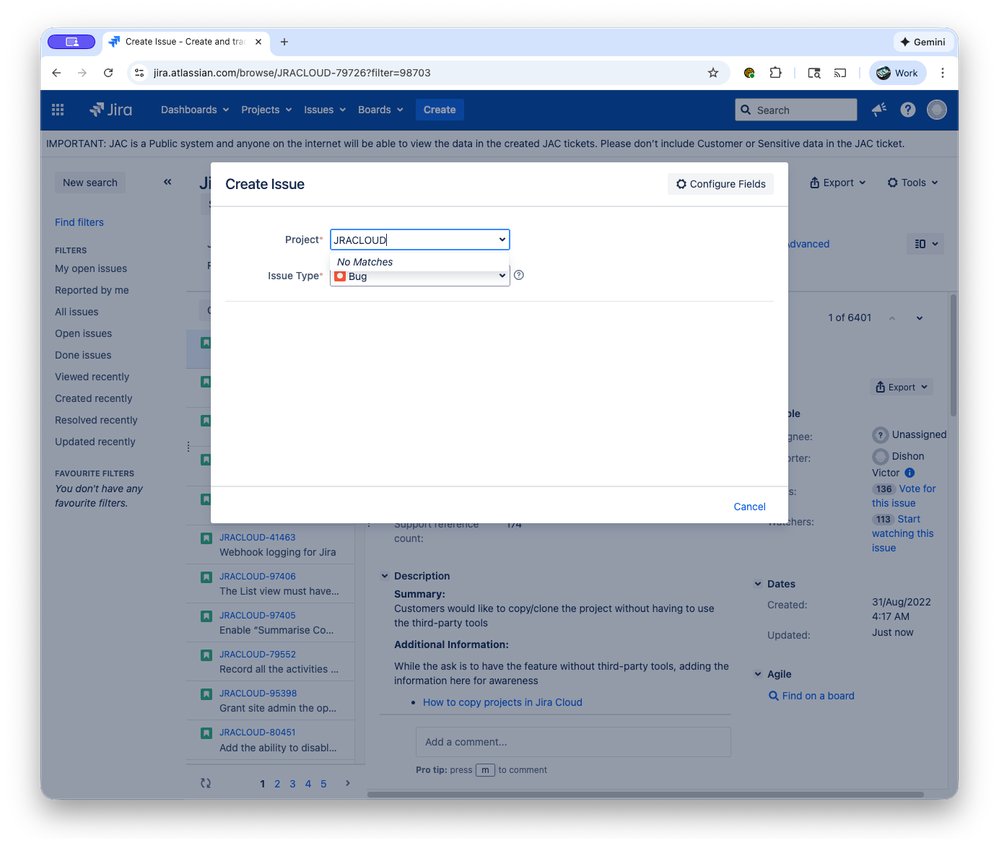Open issue JRACLOUD-80451
Viewport: 999px width, 853px height.
(257, 733)
